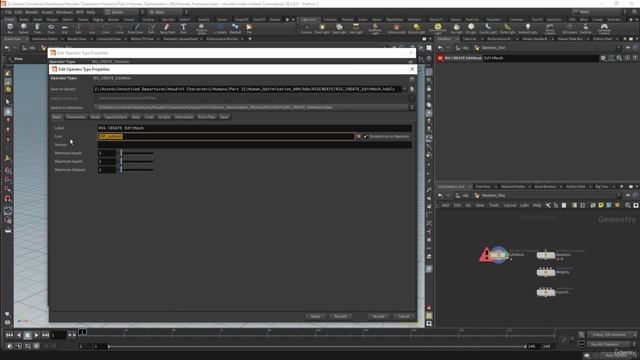Open the Render menu
The image size is (640, 360).
tap(31, 12)
